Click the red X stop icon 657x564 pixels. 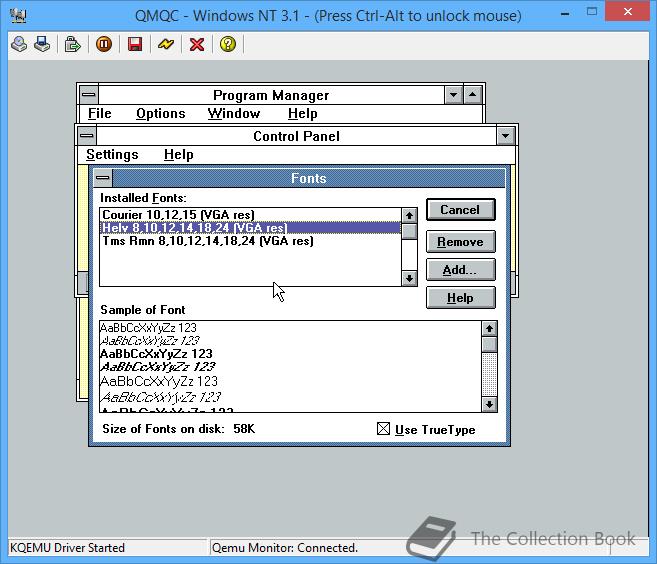[x=197, y=44]
